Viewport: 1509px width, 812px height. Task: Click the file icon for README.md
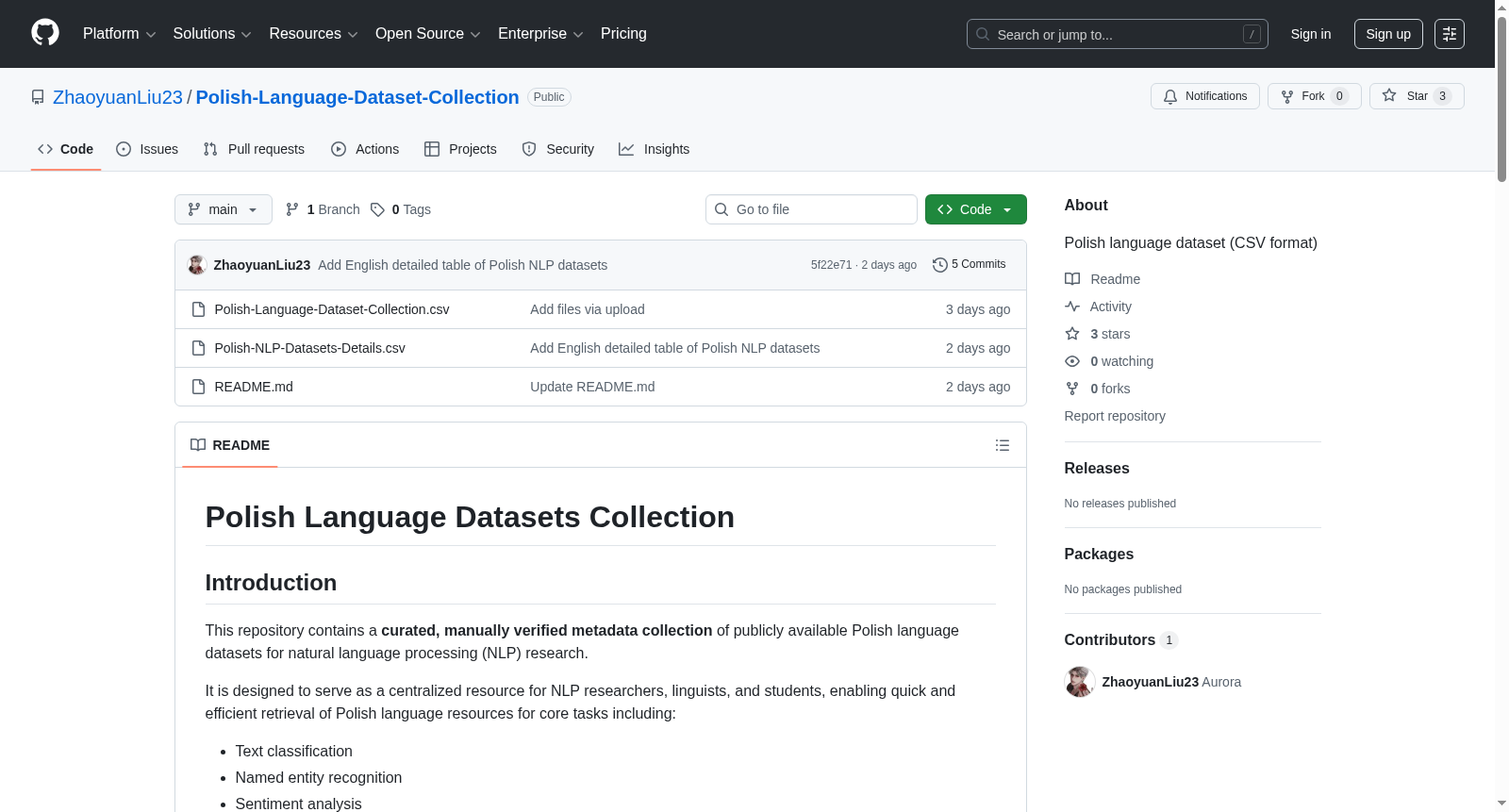tap(198, 387)
